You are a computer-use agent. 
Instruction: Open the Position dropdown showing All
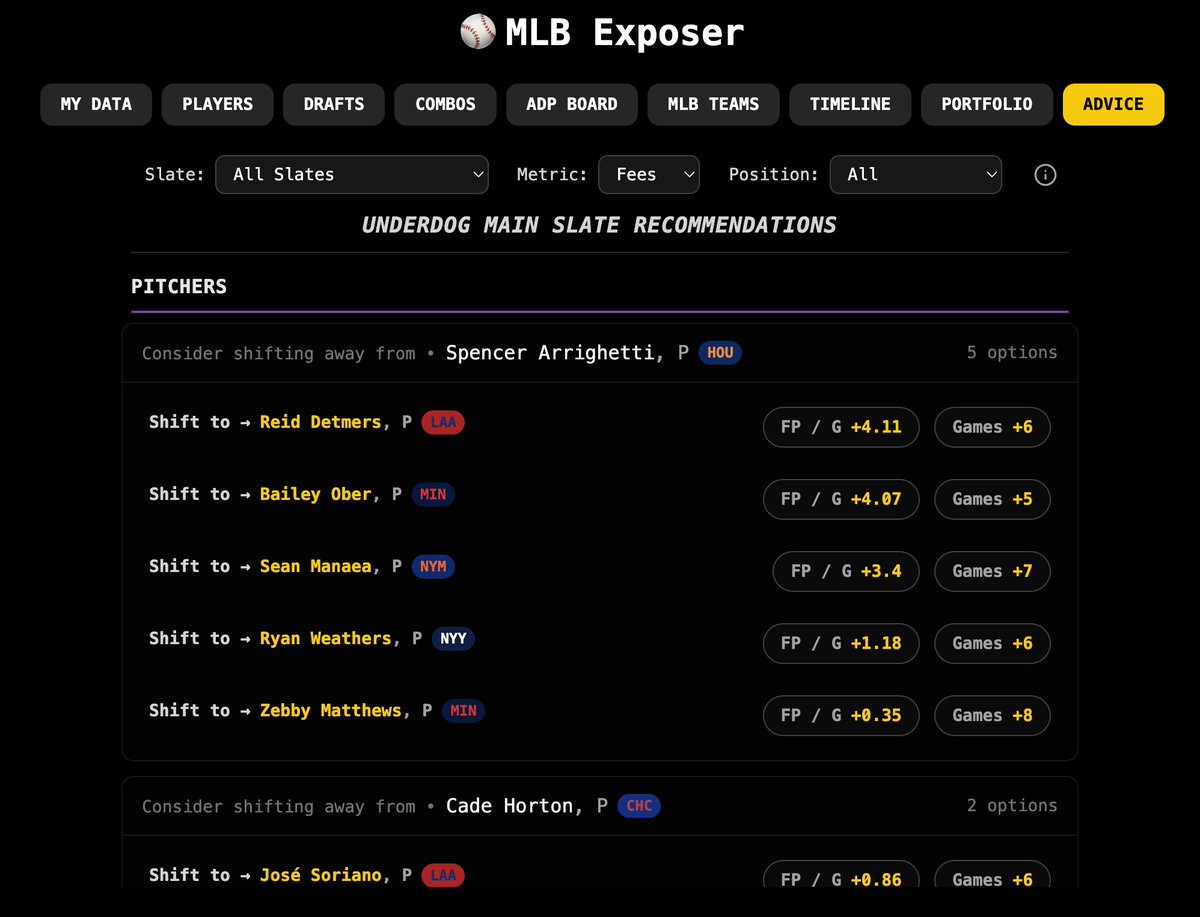coord(916,174)
